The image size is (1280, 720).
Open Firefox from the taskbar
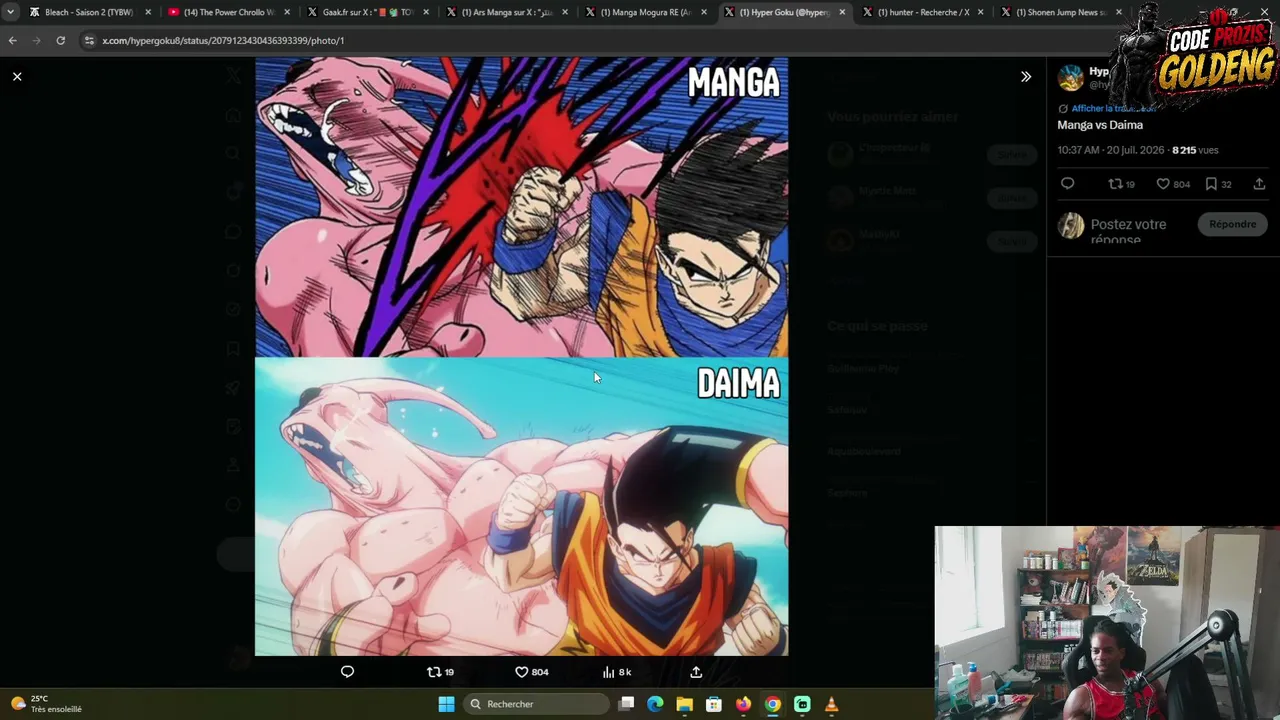coord(743,704)
